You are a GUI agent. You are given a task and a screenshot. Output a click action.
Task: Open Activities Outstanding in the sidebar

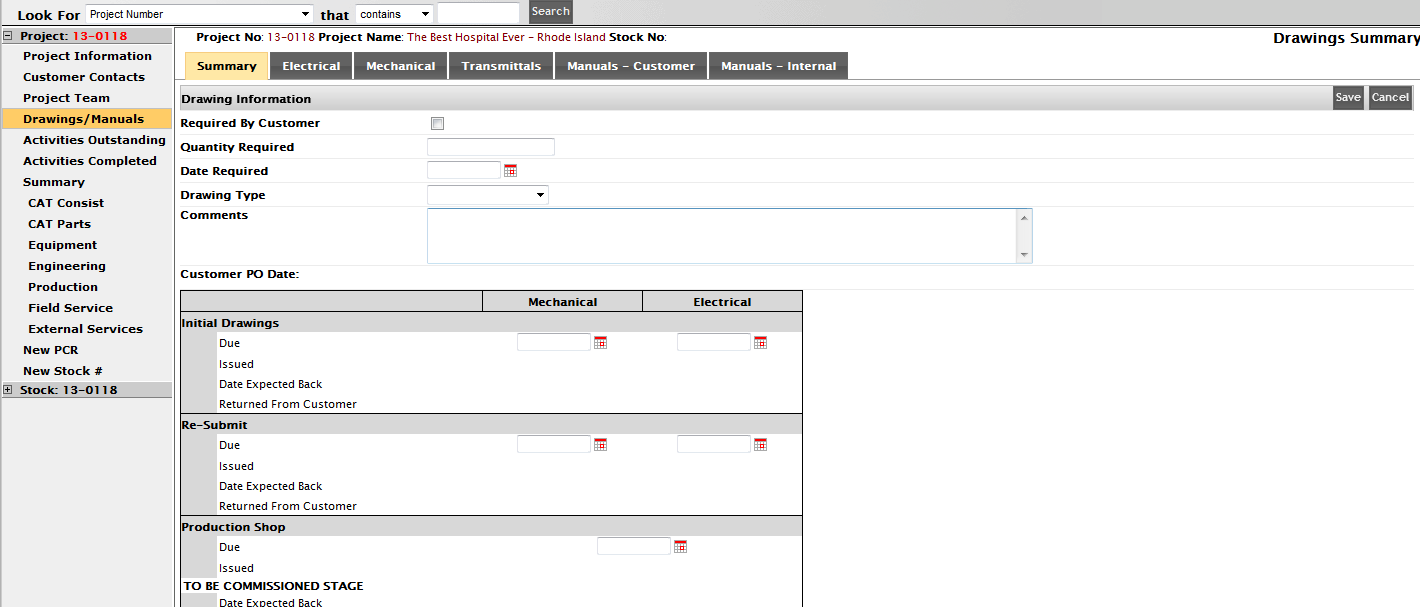pyautogui.click(x=94, y=140)
